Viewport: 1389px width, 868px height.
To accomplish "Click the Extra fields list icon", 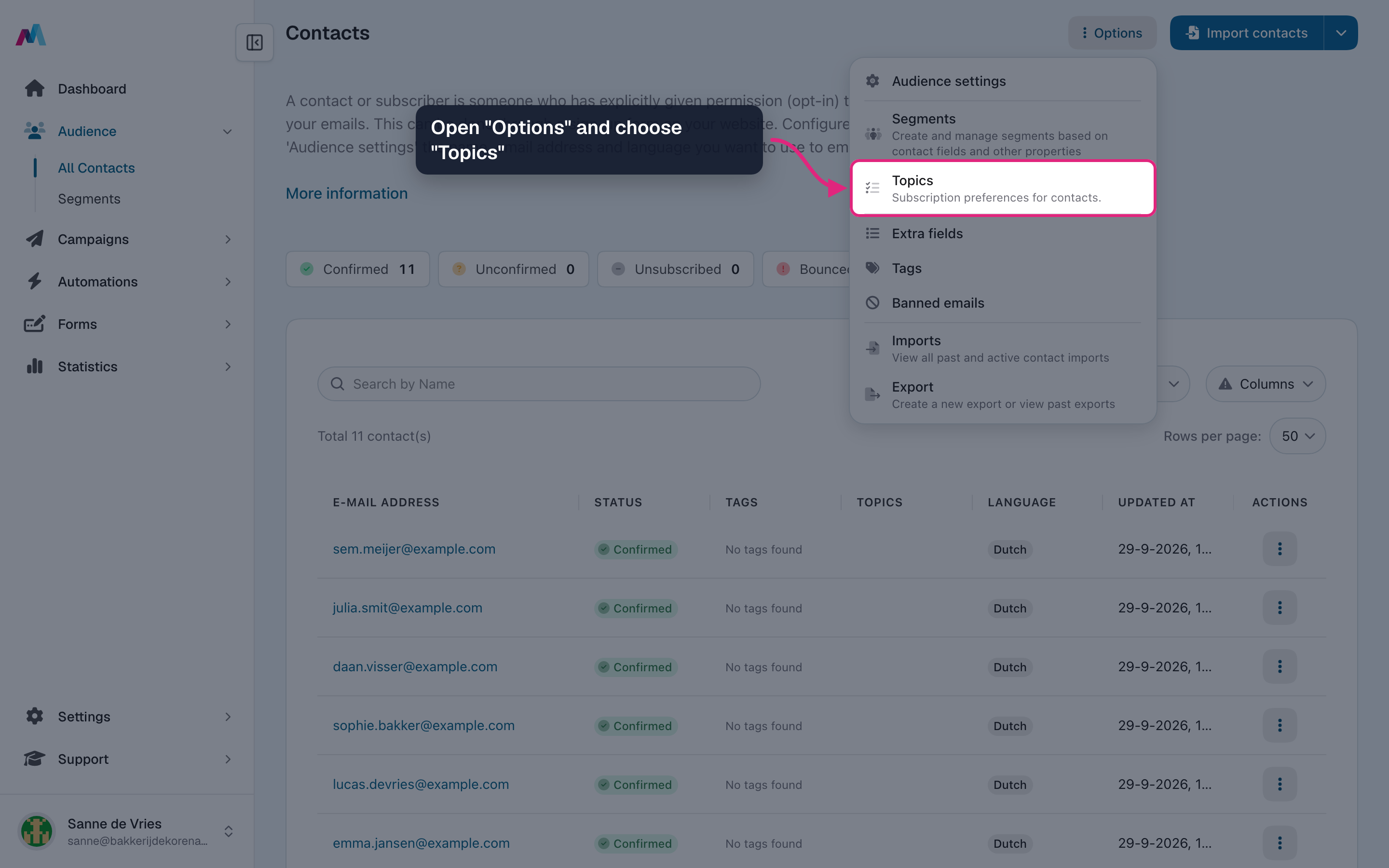I will tap(872, 233).
